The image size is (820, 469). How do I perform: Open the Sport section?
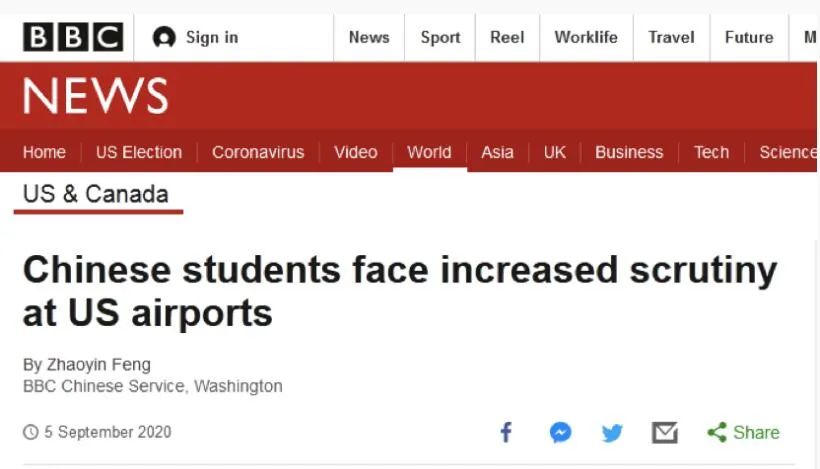click(440, 38)
